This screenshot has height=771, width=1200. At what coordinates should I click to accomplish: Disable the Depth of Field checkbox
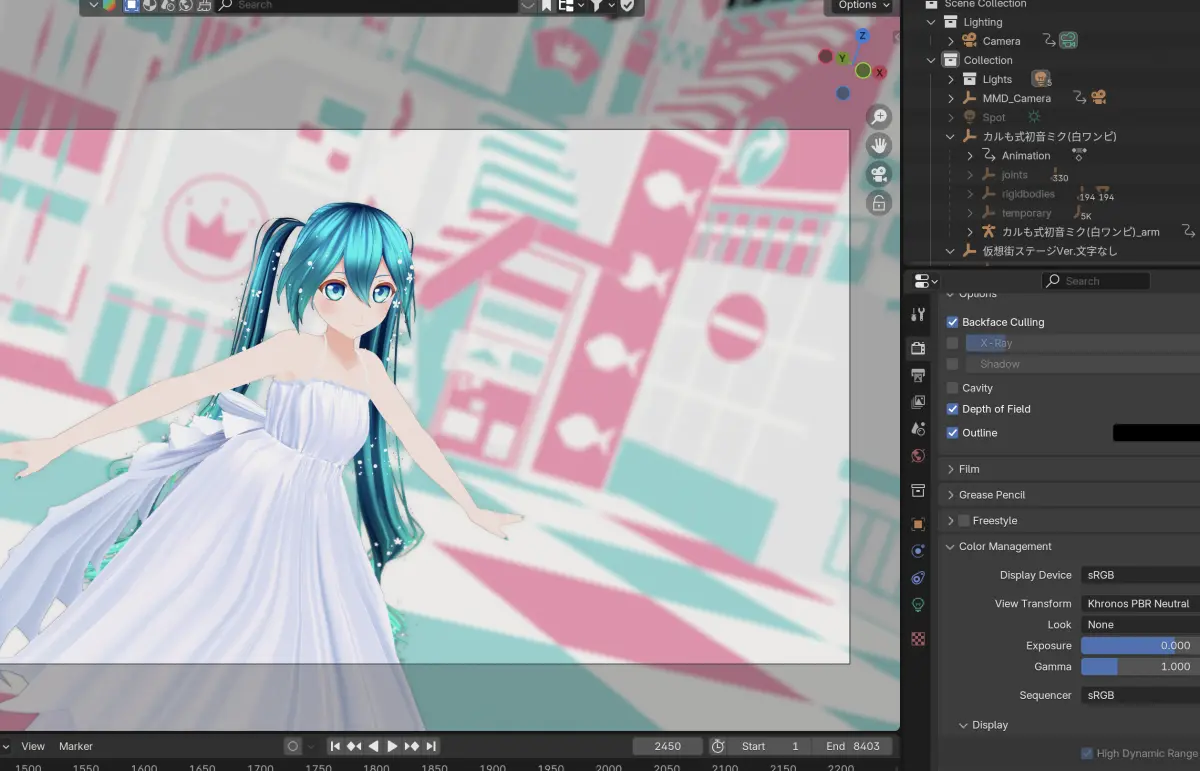952,409
